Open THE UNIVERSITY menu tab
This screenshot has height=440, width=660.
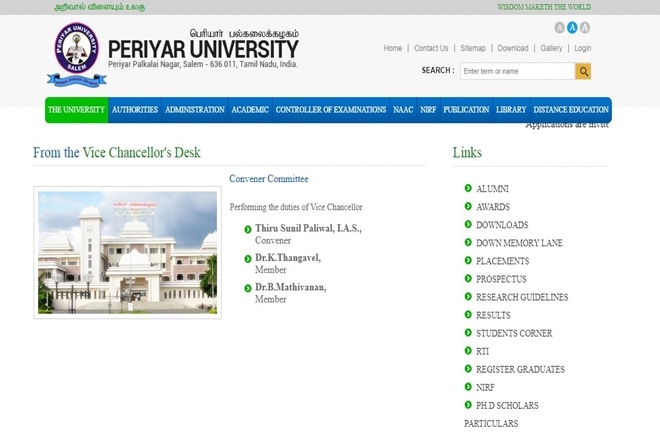tap(76, 110)
